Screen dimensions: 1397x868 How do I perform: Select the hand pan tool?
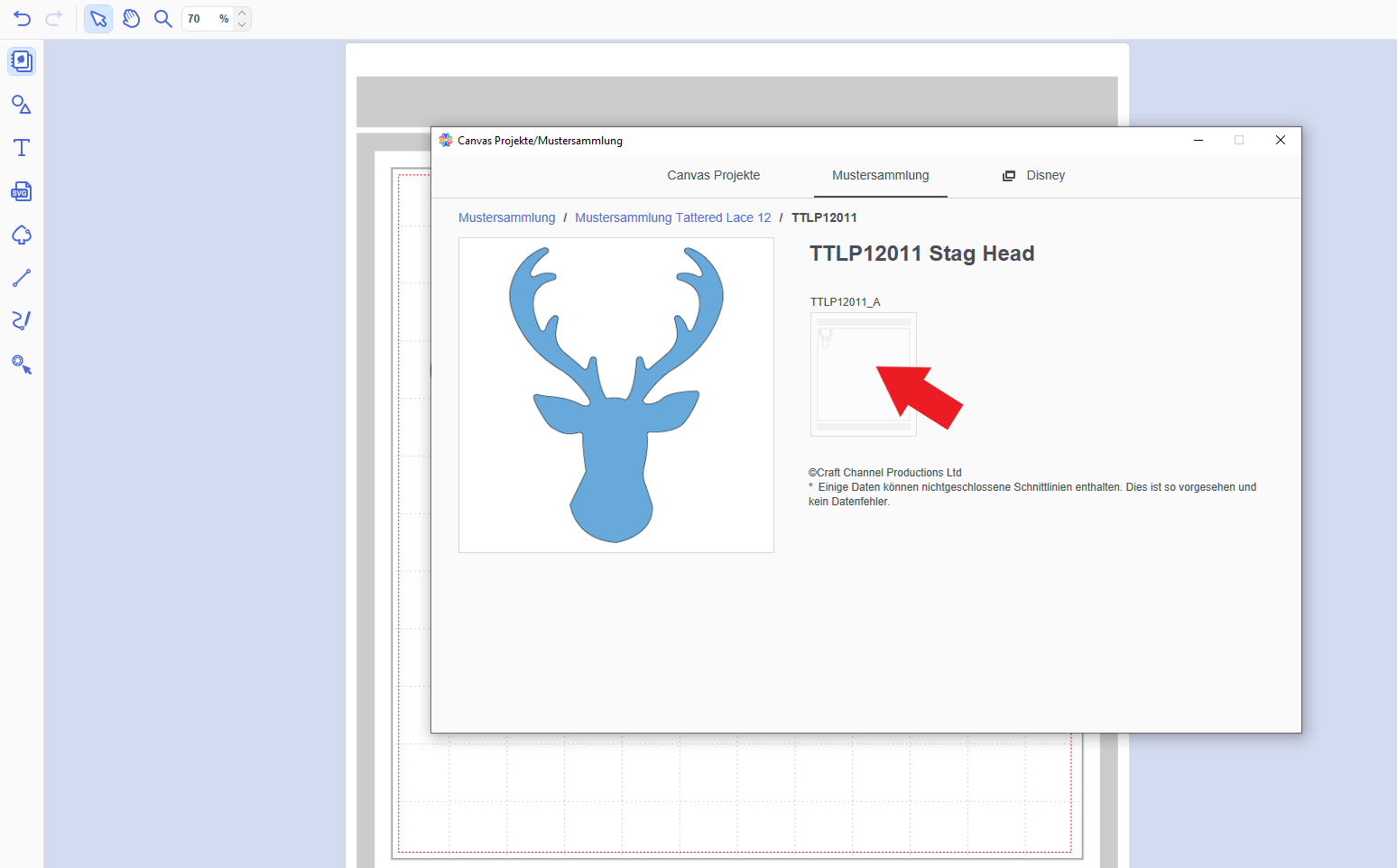coord(131,19)
